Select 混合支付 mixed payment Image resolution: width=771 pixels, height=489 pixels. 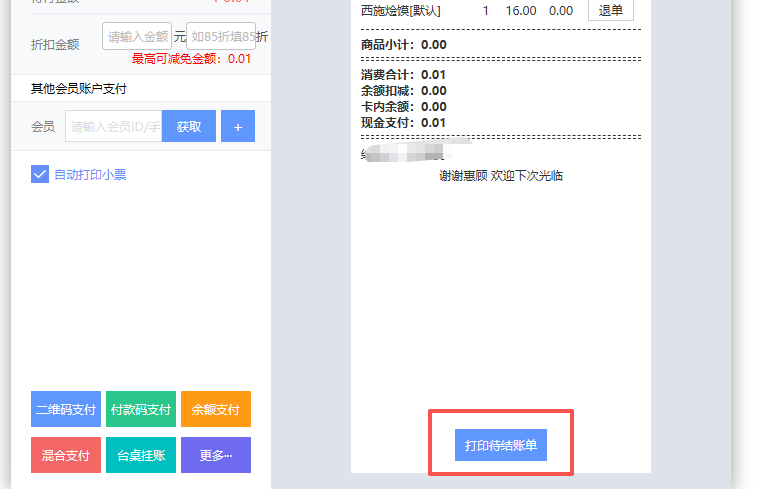point(66,455)
